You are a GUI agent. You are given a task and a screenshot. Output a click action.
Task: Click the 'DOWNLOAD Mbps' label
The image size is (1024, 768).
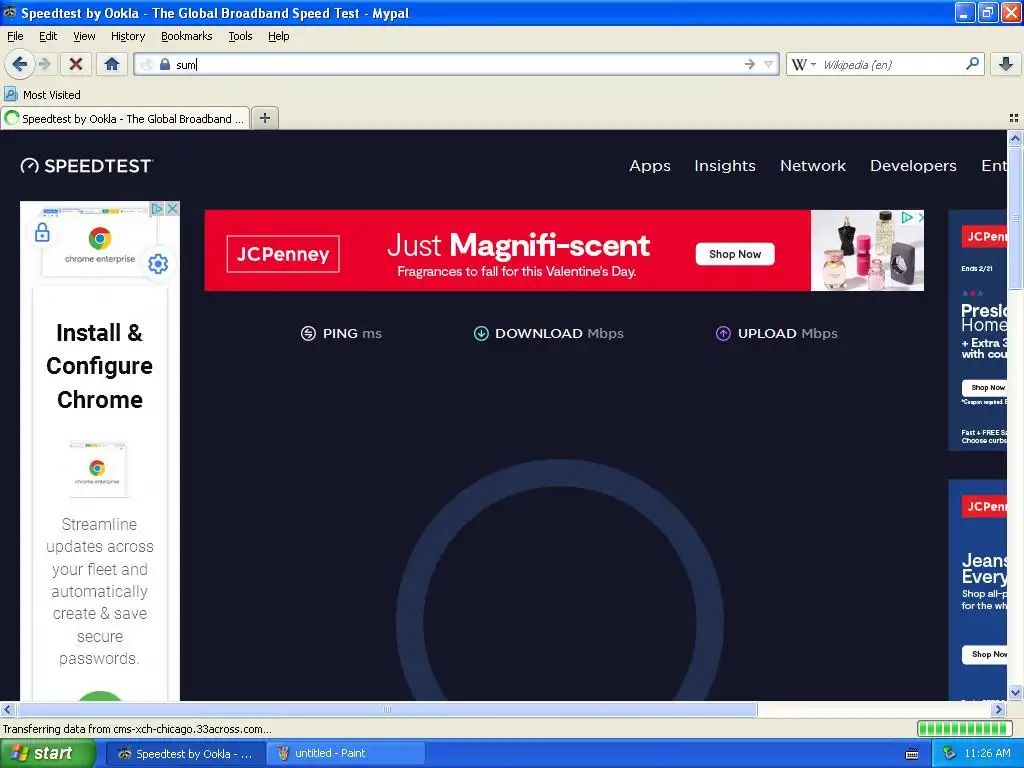click(x=559, y=334)
